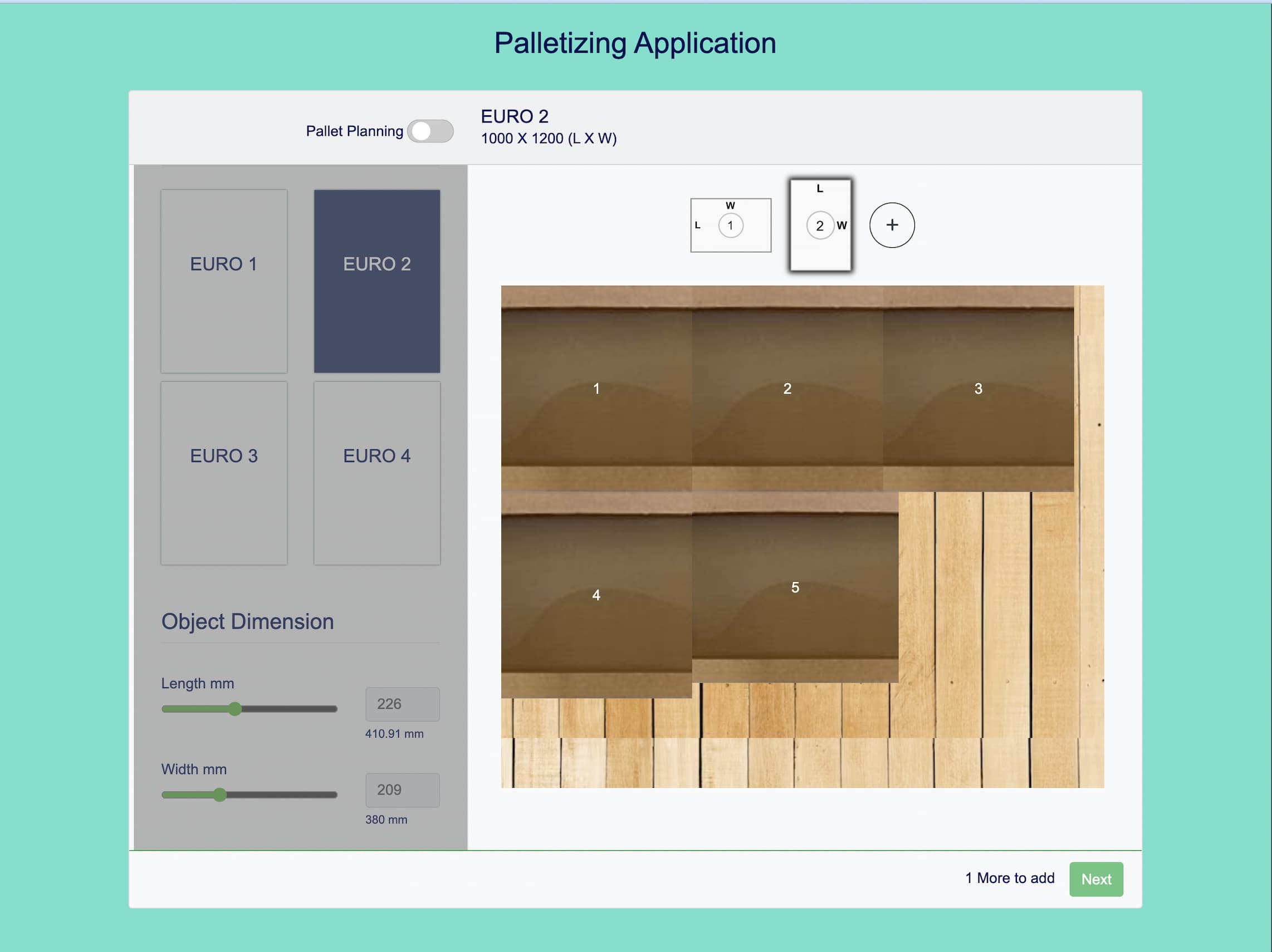Click the Length mm slider handle

tap(234, 709)
